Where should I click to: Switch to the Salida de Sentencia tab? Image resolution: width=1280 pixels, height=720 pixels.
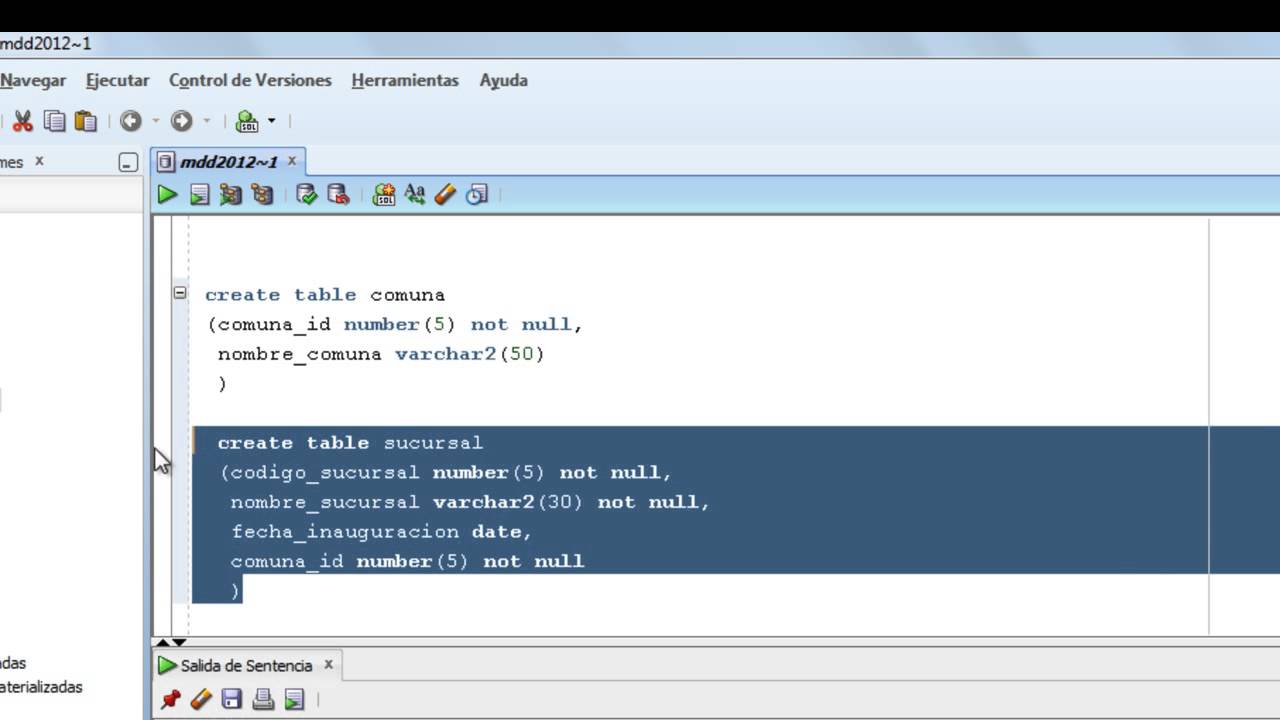click(246, 665)
